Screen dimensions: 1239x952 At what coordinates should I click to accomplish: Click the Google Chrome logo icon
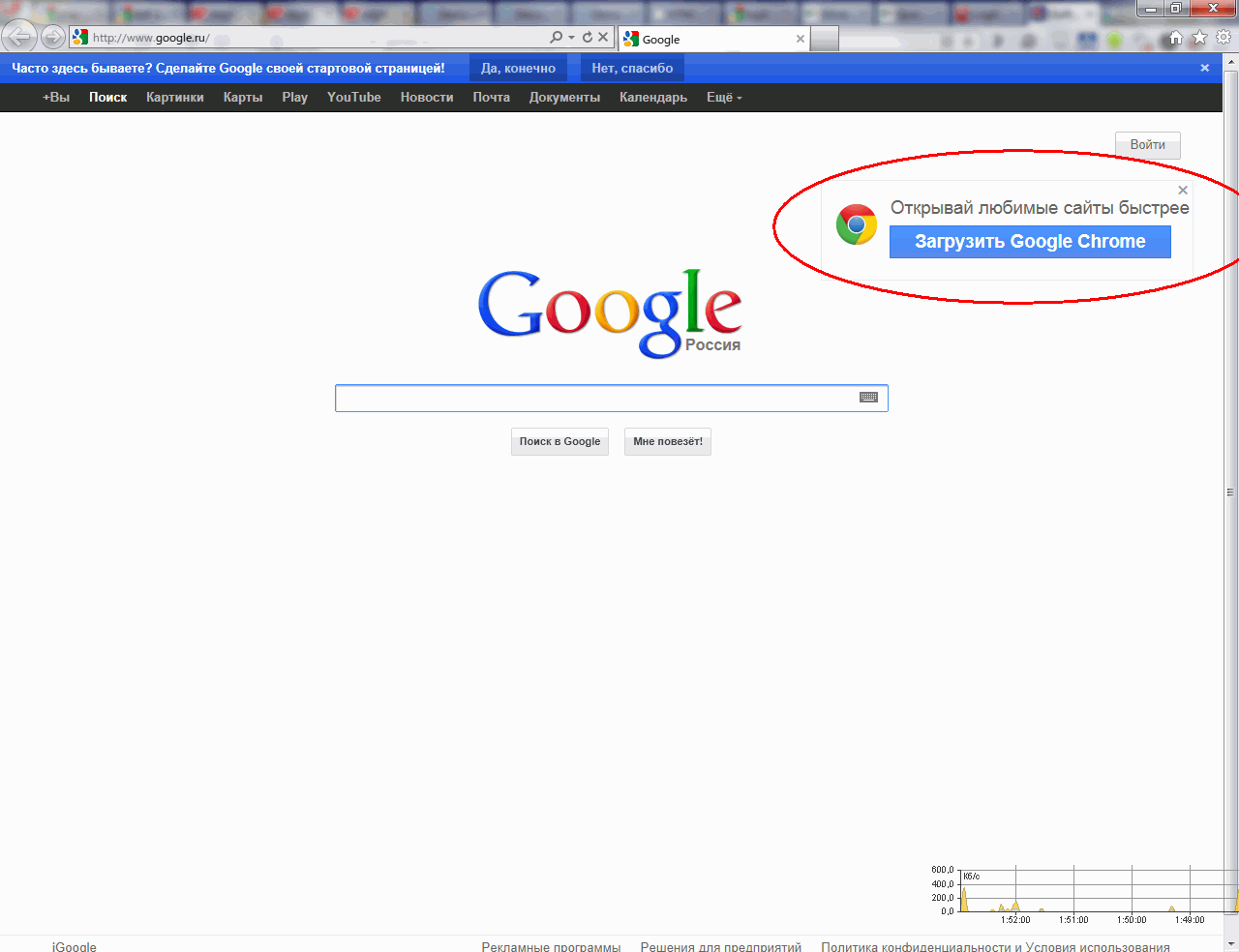click(x=857, y=224)
